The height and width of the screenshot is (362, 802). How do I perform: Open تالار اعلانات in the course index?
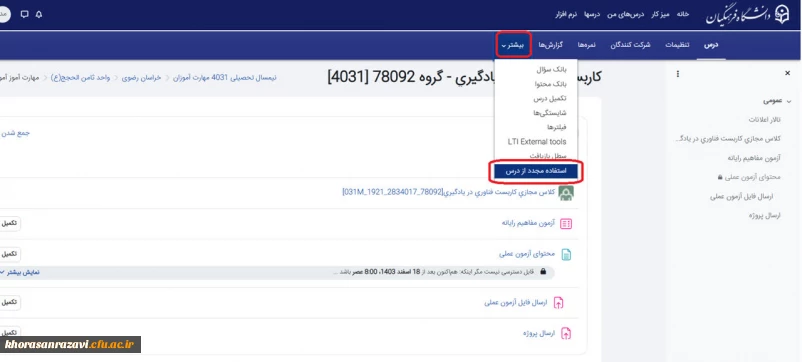tap(765, 120)
